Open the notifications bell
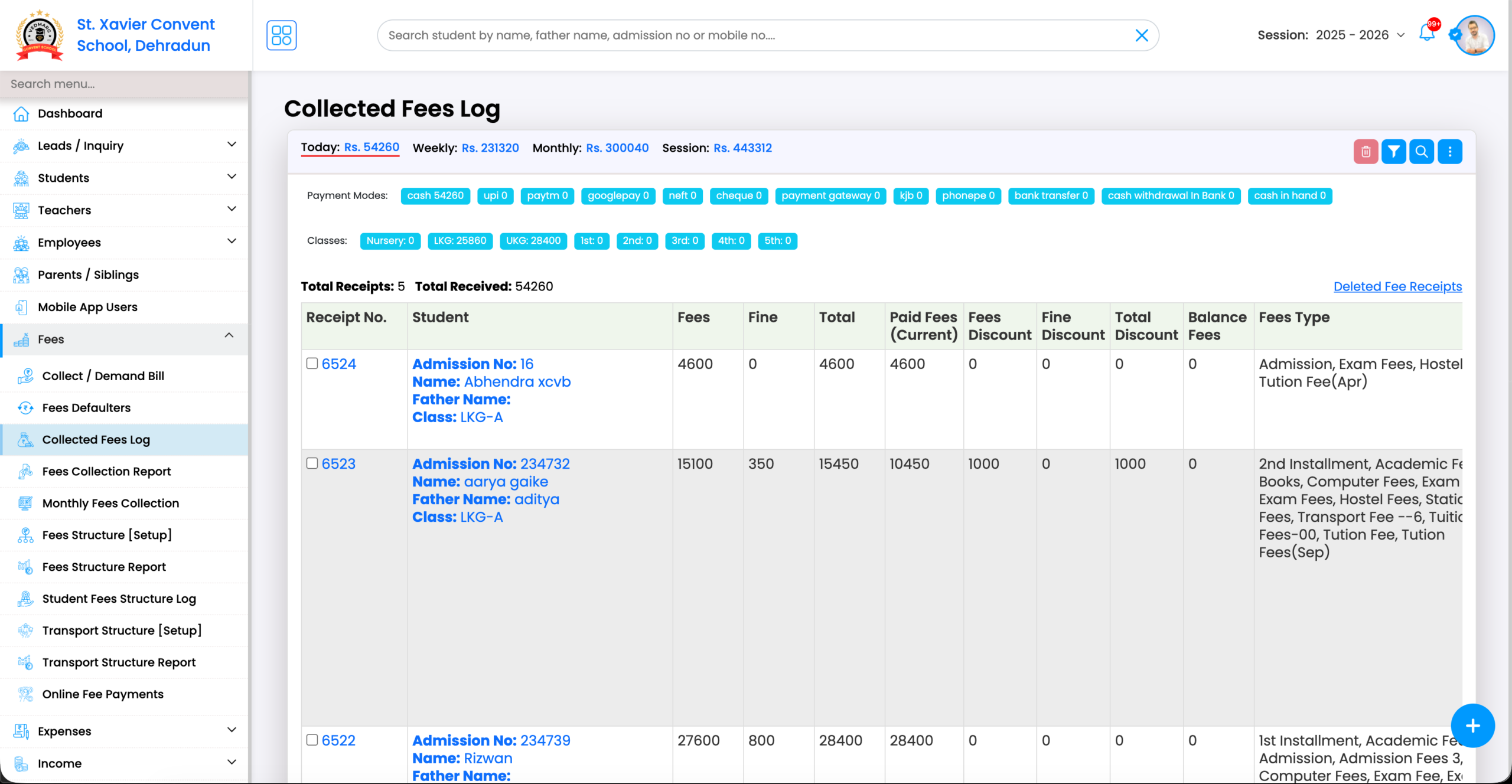This screenshot has height=784, width=1512. point(1426,34)
